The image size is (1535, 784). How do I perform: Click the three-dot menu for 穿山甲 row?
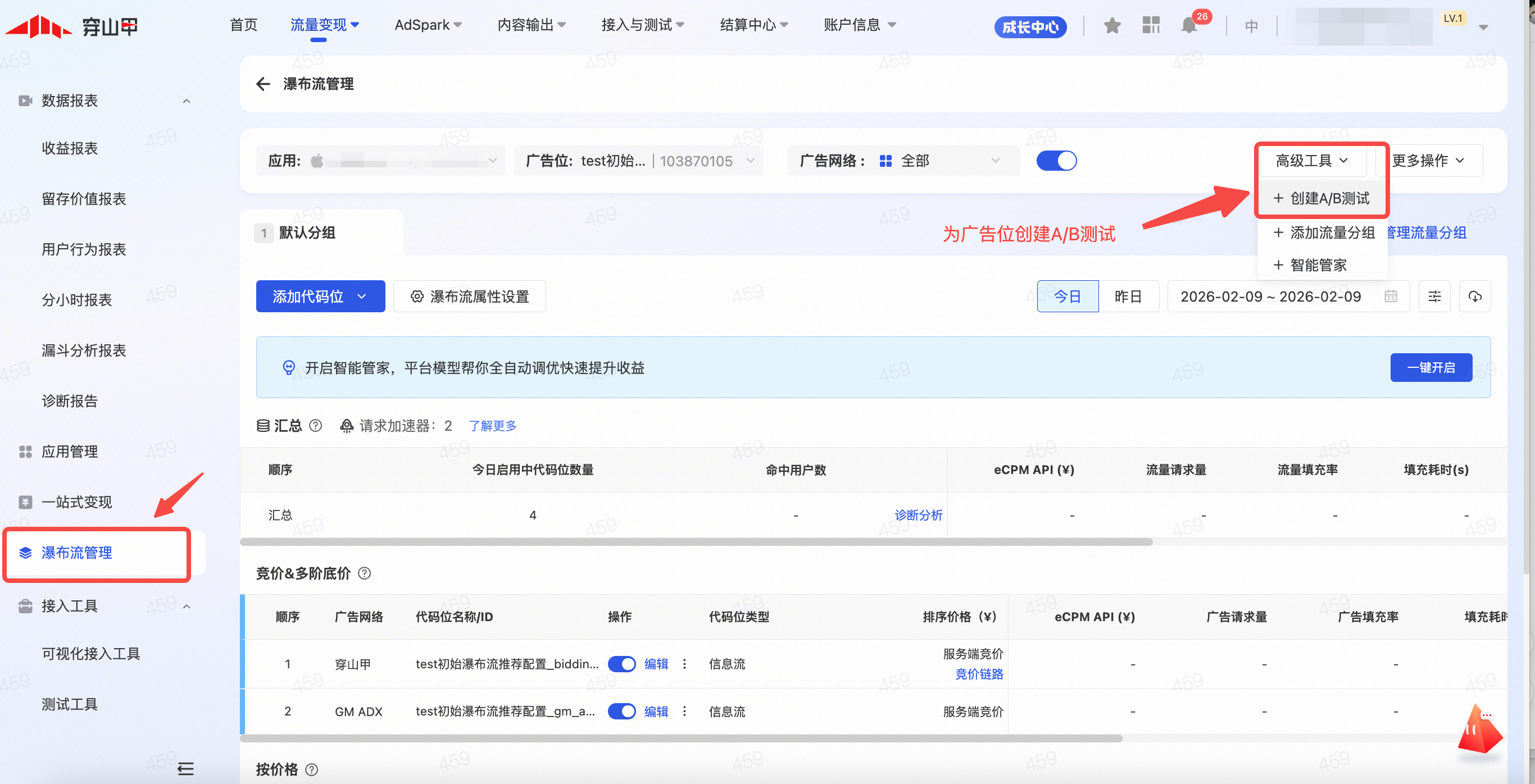pos(685,664)
